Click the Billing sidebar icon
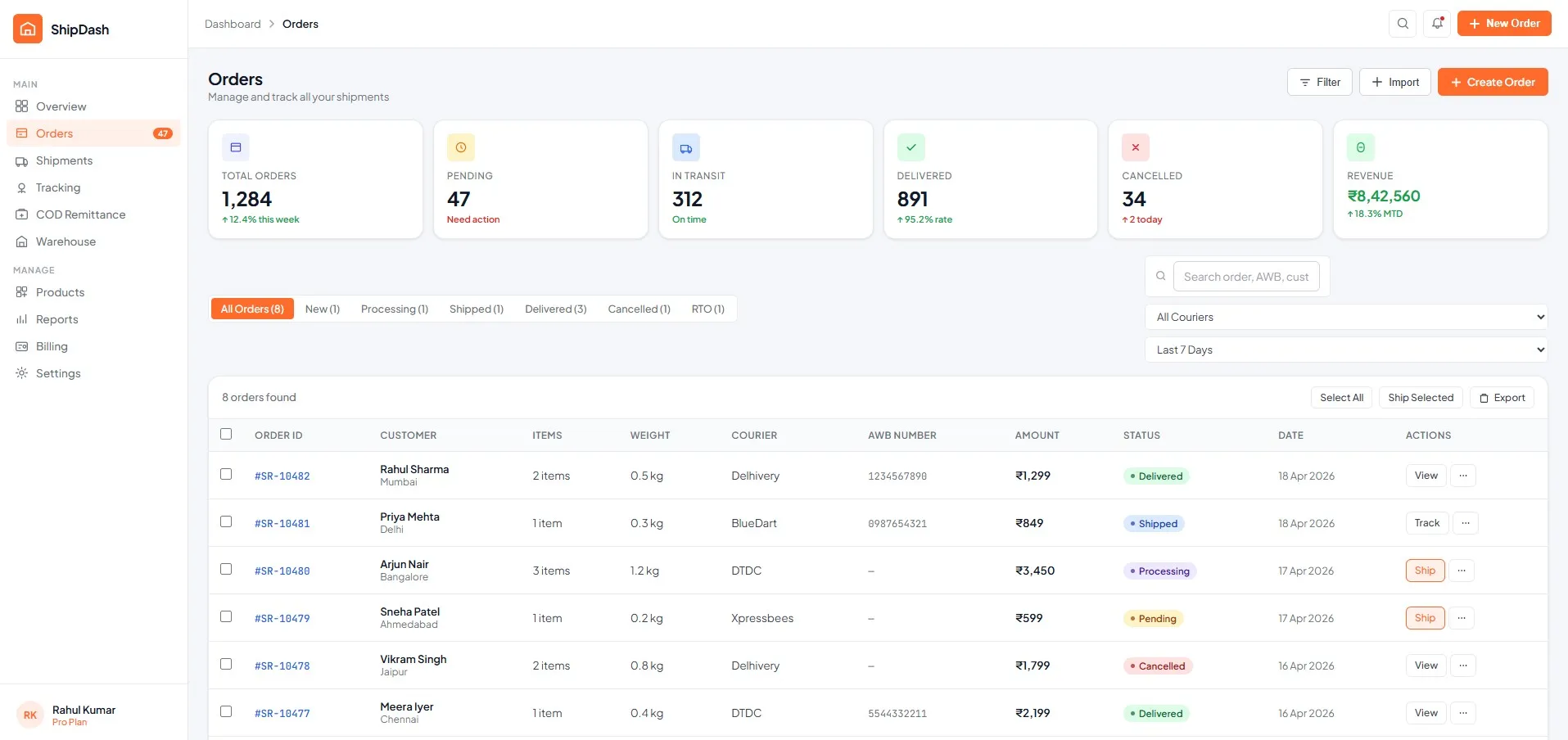The width and height of the screenshot is (1568, 740). pyautogui.click(x=22, y=346)
